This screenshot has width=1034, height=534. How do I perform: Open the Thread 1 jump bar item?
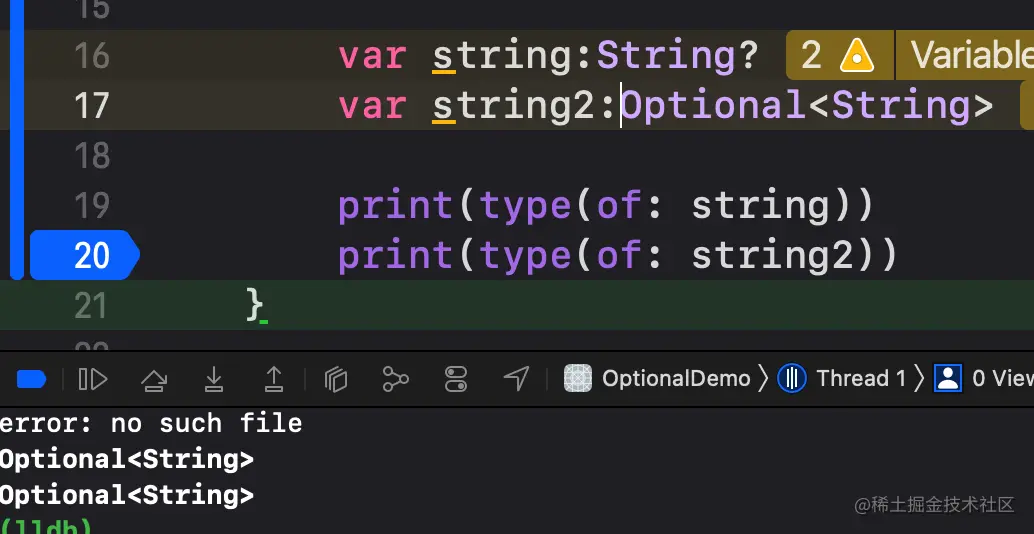point(842,378)
